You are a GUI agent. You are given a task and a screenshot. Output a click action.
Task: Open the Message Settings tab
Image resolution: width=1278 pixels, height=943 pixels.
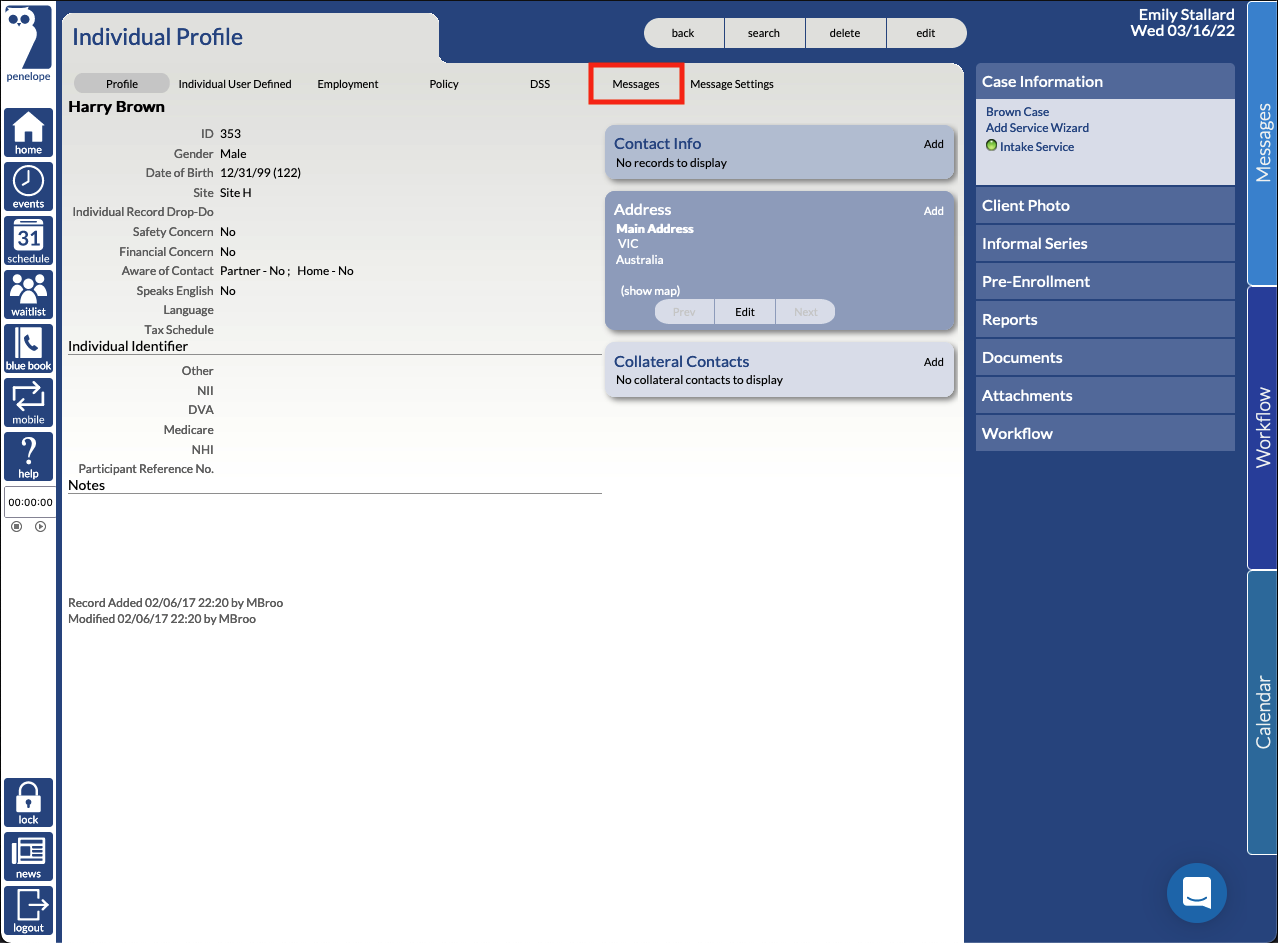click(732, 84)
